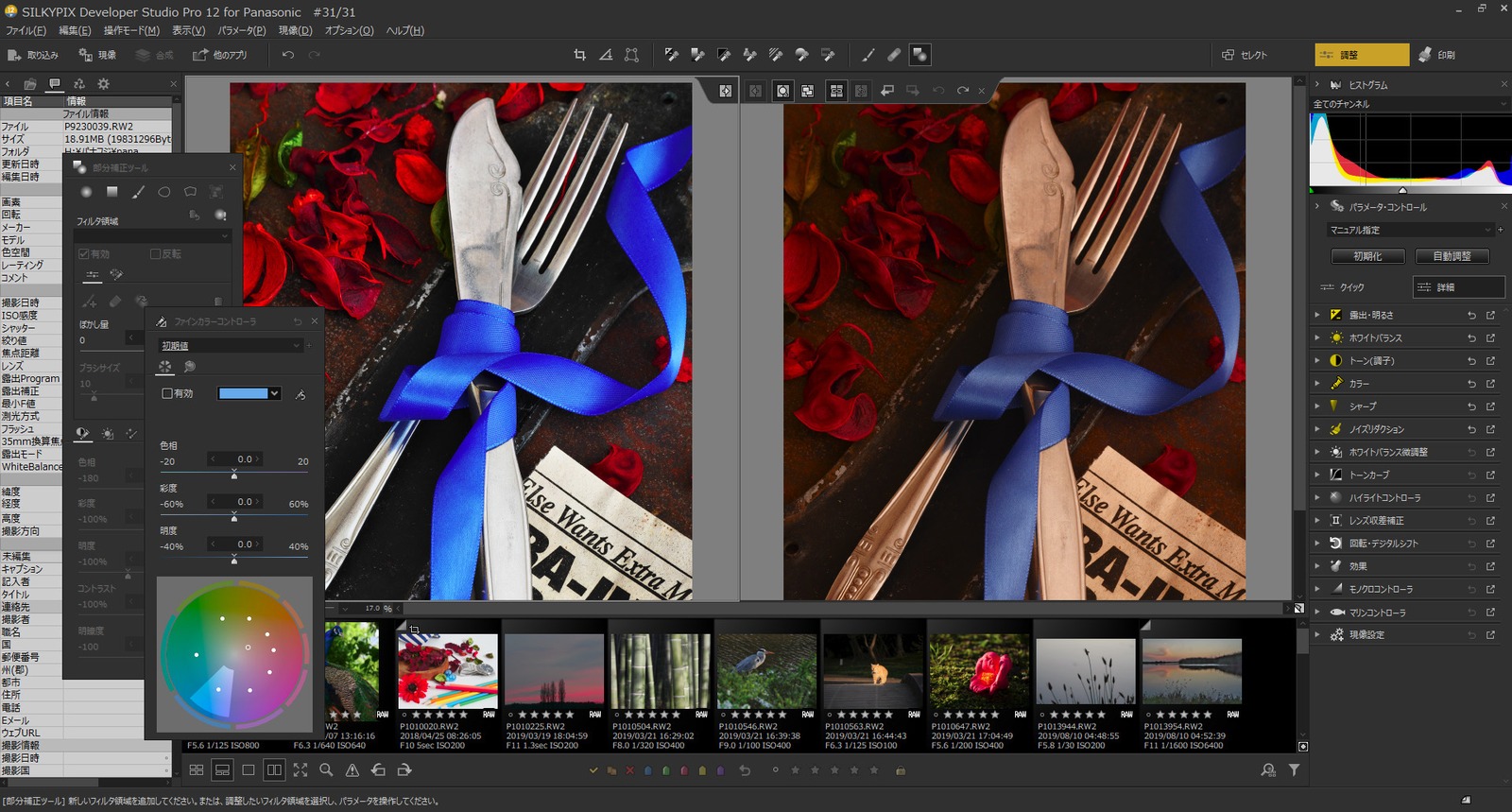
Task: Open the フィルタ領域 dropdown list
Action: point(152,235)
